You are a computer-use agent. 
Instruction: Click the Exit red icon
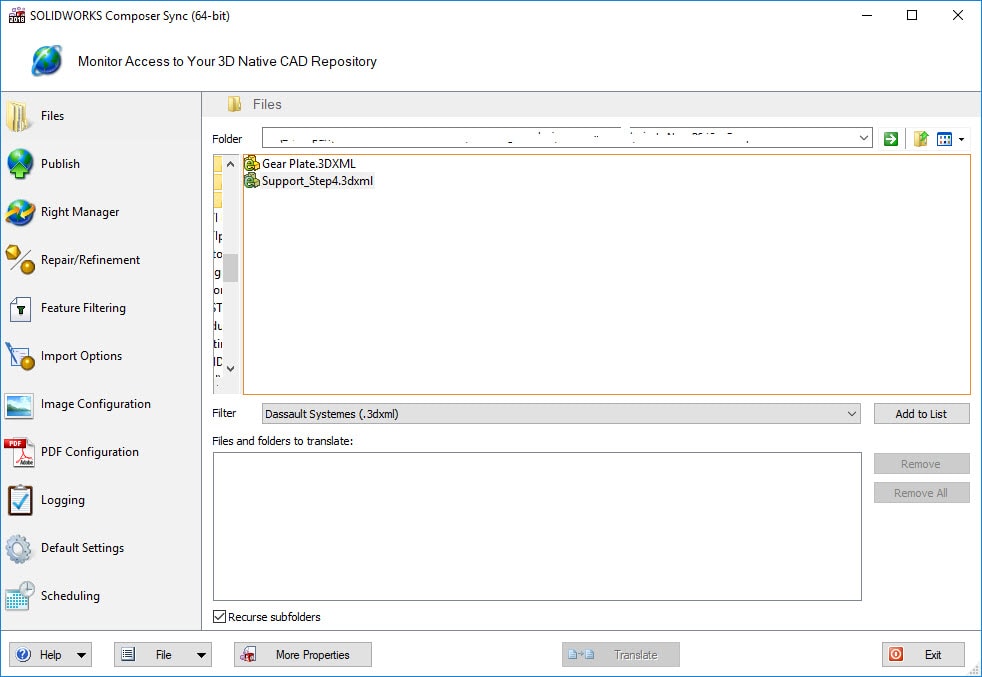click(x=896, y=654)
